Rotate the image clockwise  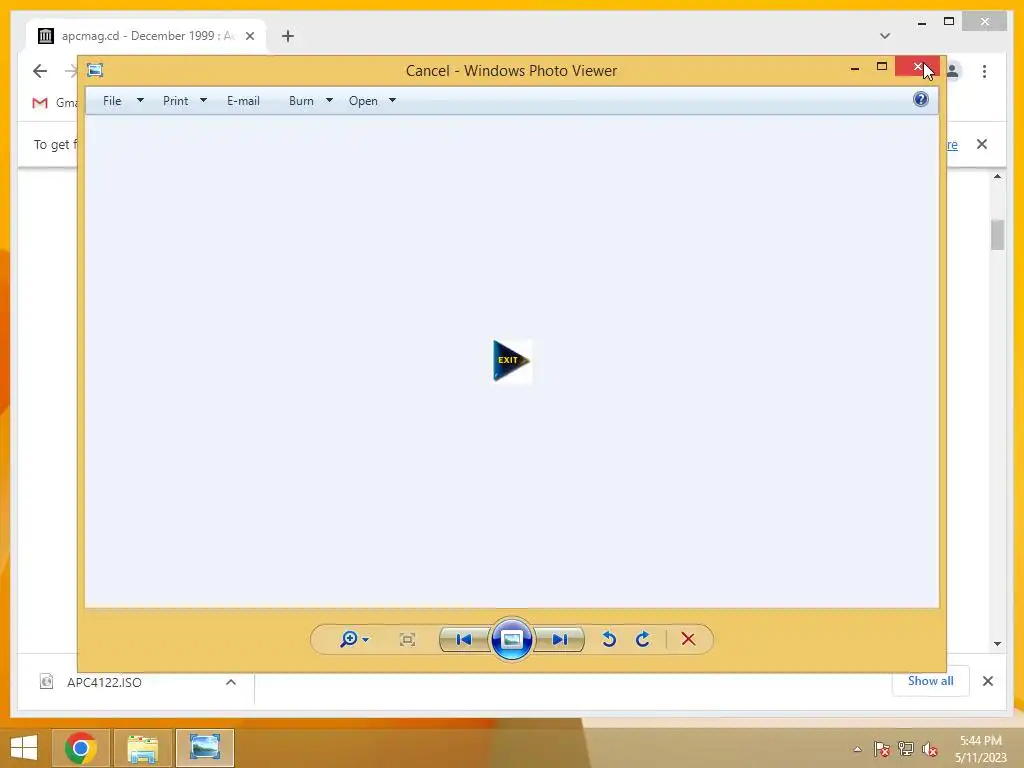pyautogui.click(x=643, y=639)
